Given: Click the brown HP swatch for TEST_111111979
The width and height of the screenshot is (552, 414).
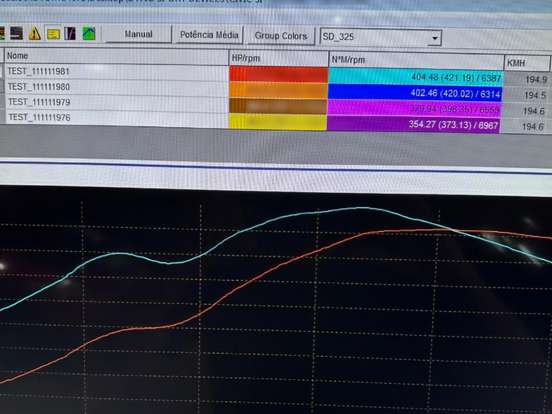Looking at the screenshot, I should [278, 106].
